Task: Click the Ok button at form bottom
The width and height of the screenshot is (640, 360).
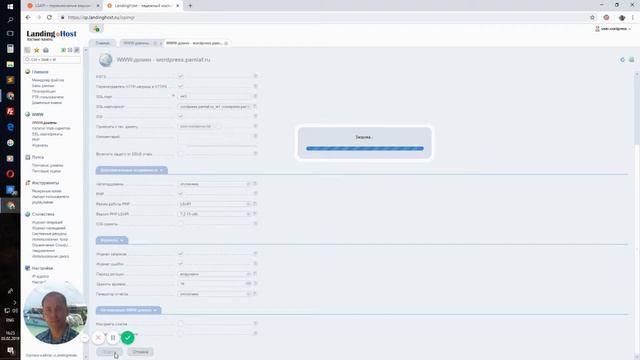Action: coord(109,351)
